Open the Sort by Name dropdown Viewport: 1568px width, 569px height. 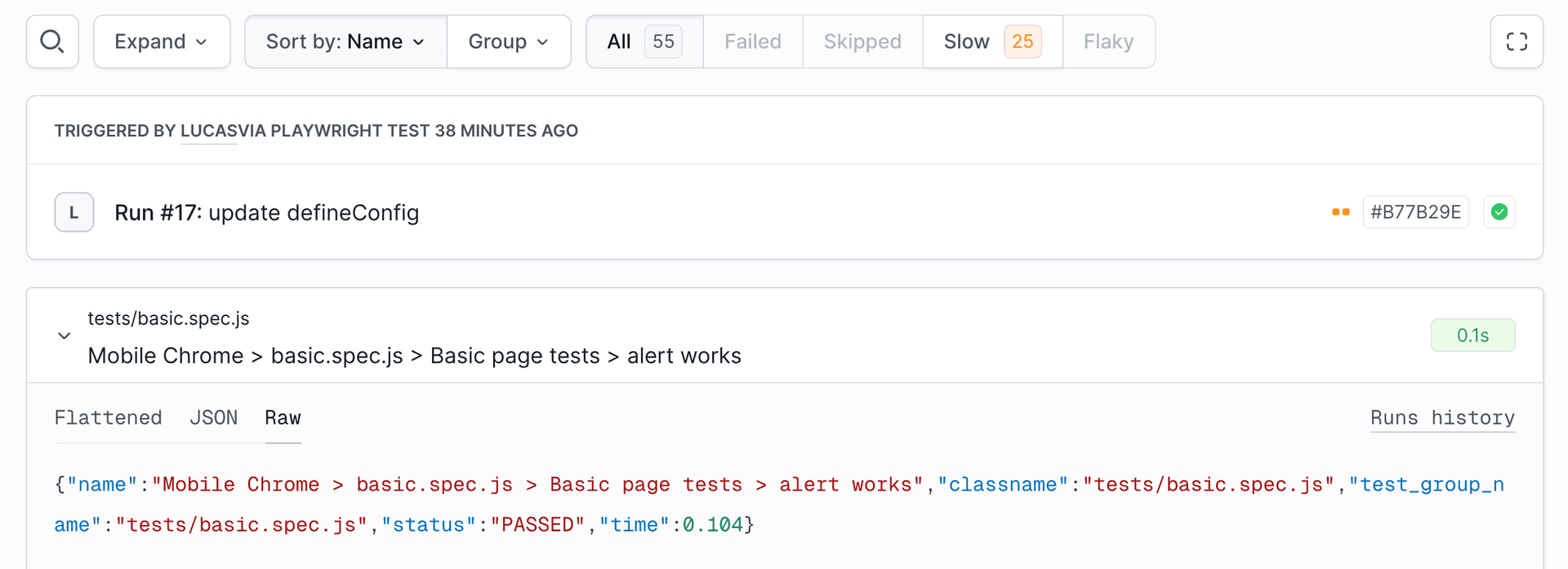[x=345, y=42]
